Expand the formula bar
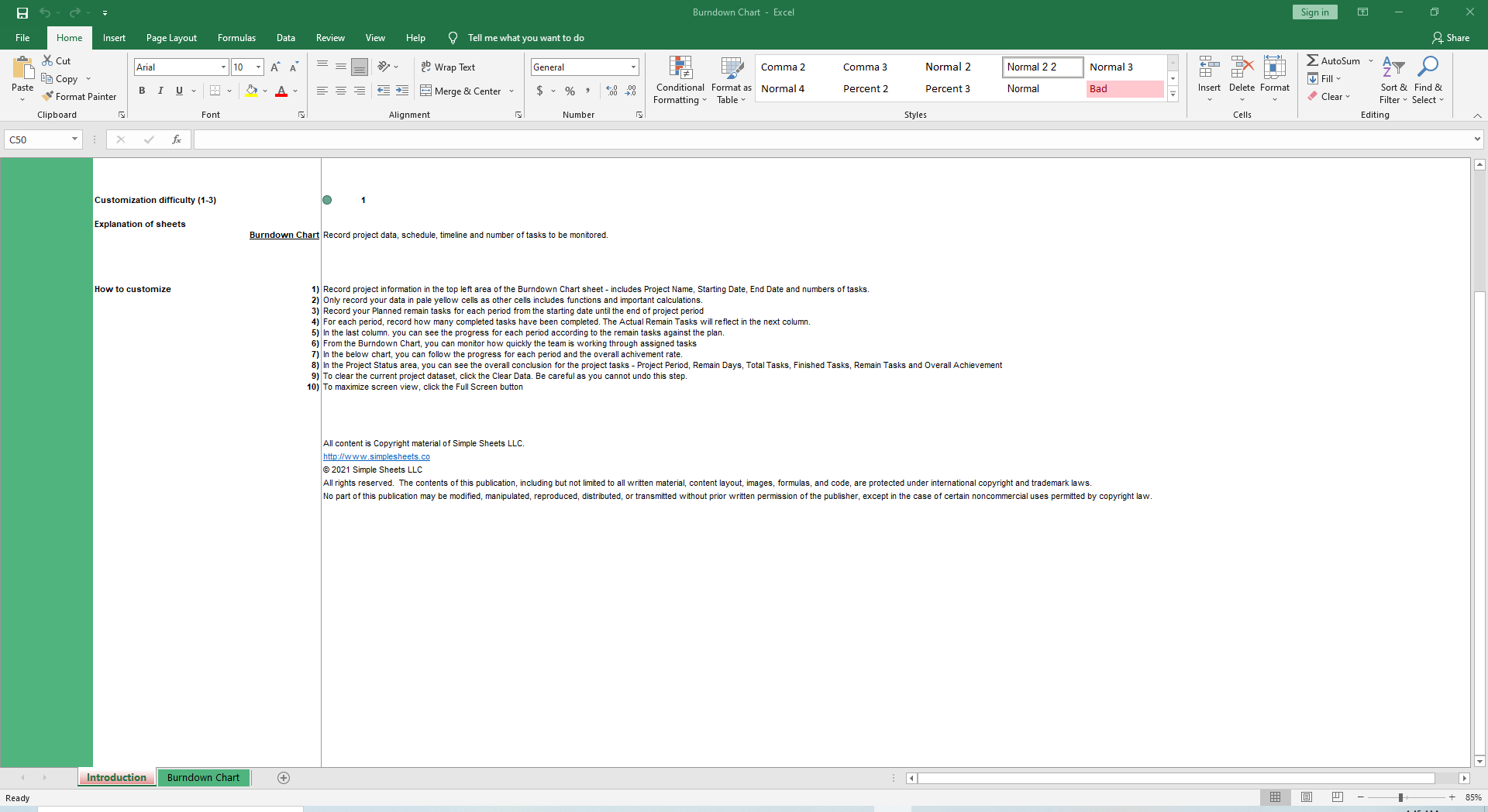 pyautogui.click(x=1477, y=139)
